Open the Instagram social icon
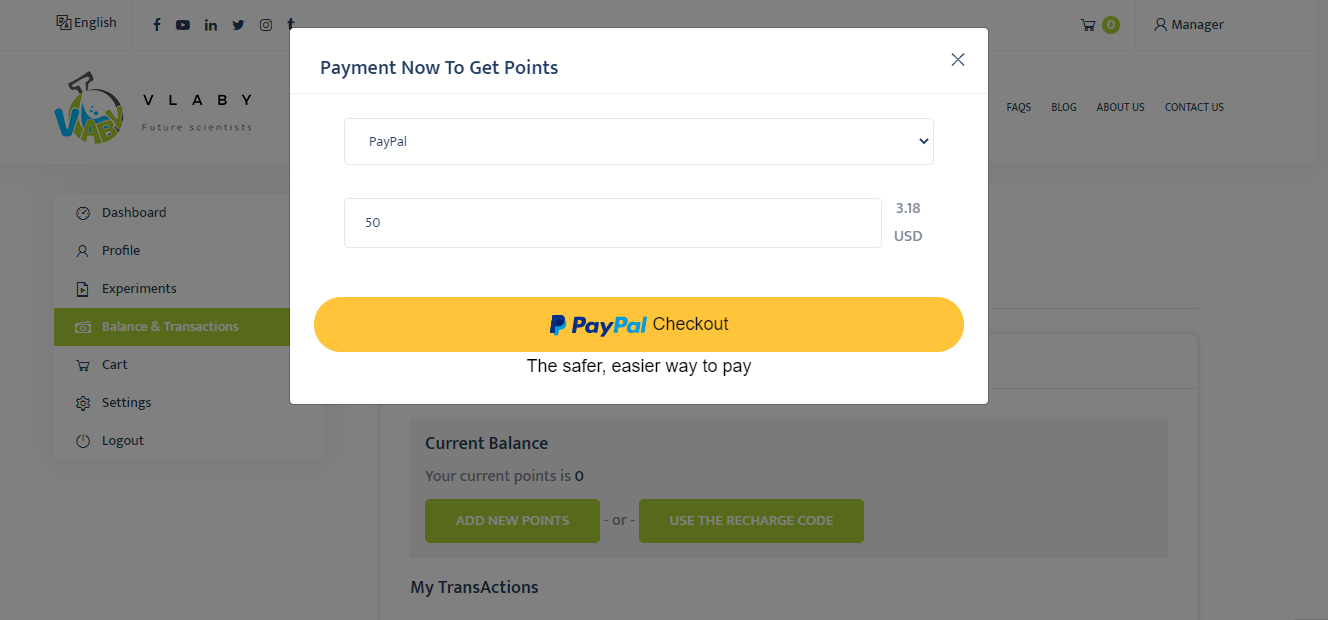 (265, 24)
